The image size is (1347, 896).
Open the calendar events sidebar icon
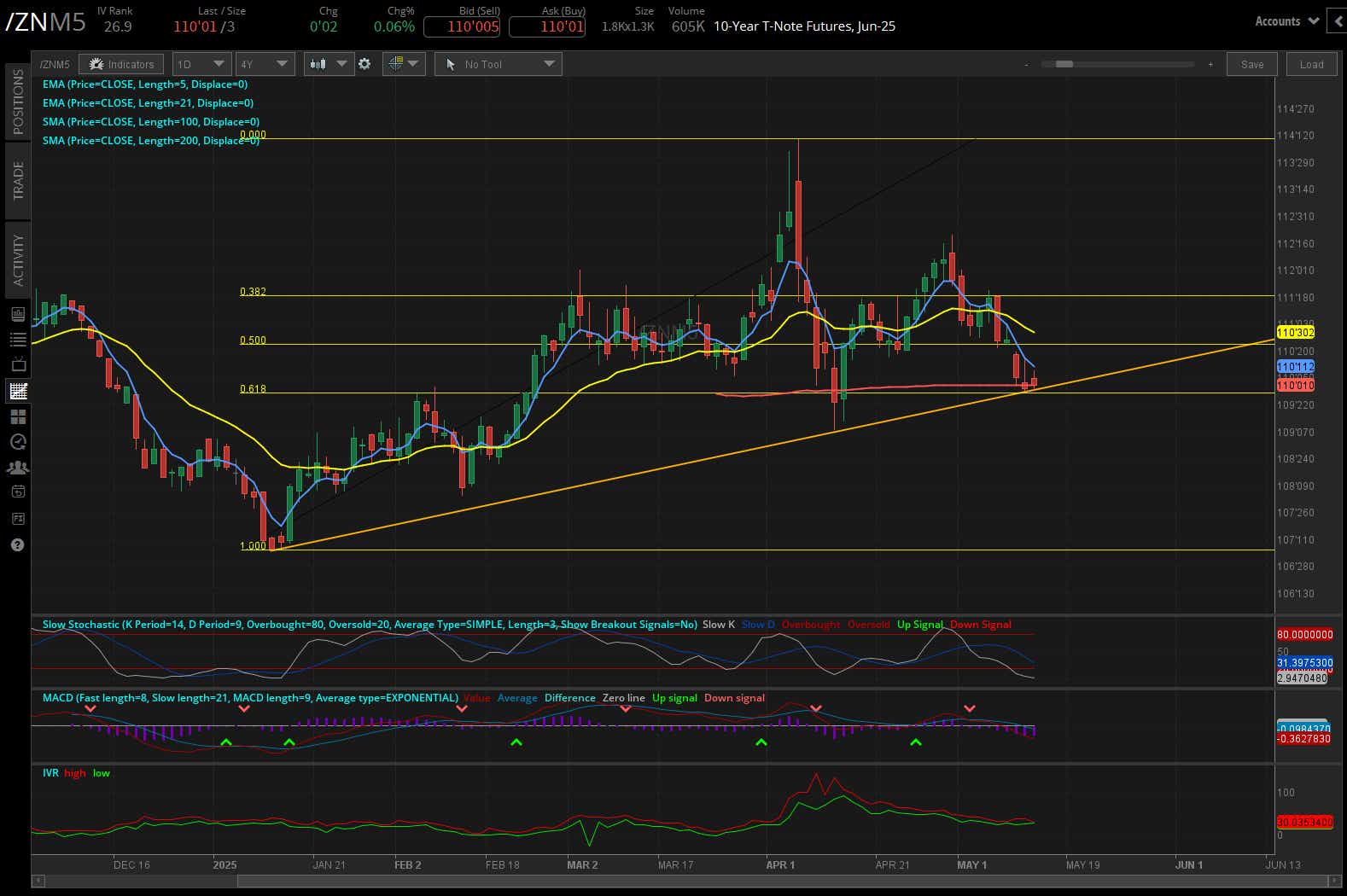[18, 492]
